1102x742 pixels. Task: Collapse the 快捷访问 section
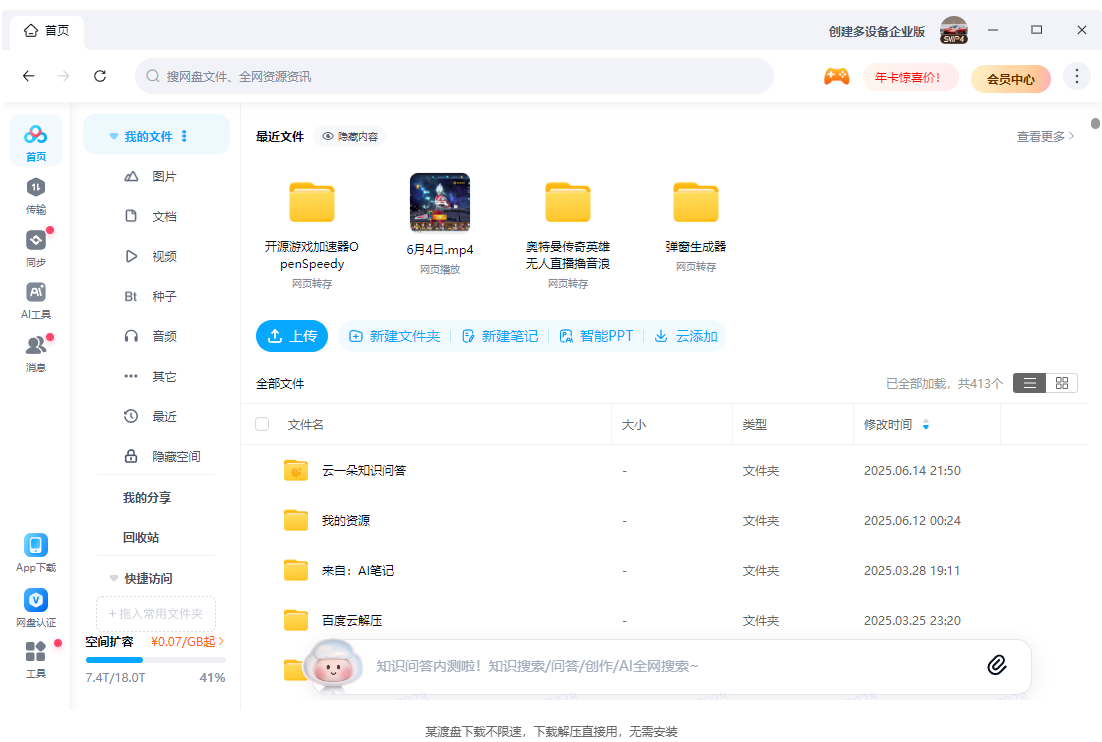(x=113, y=578)
